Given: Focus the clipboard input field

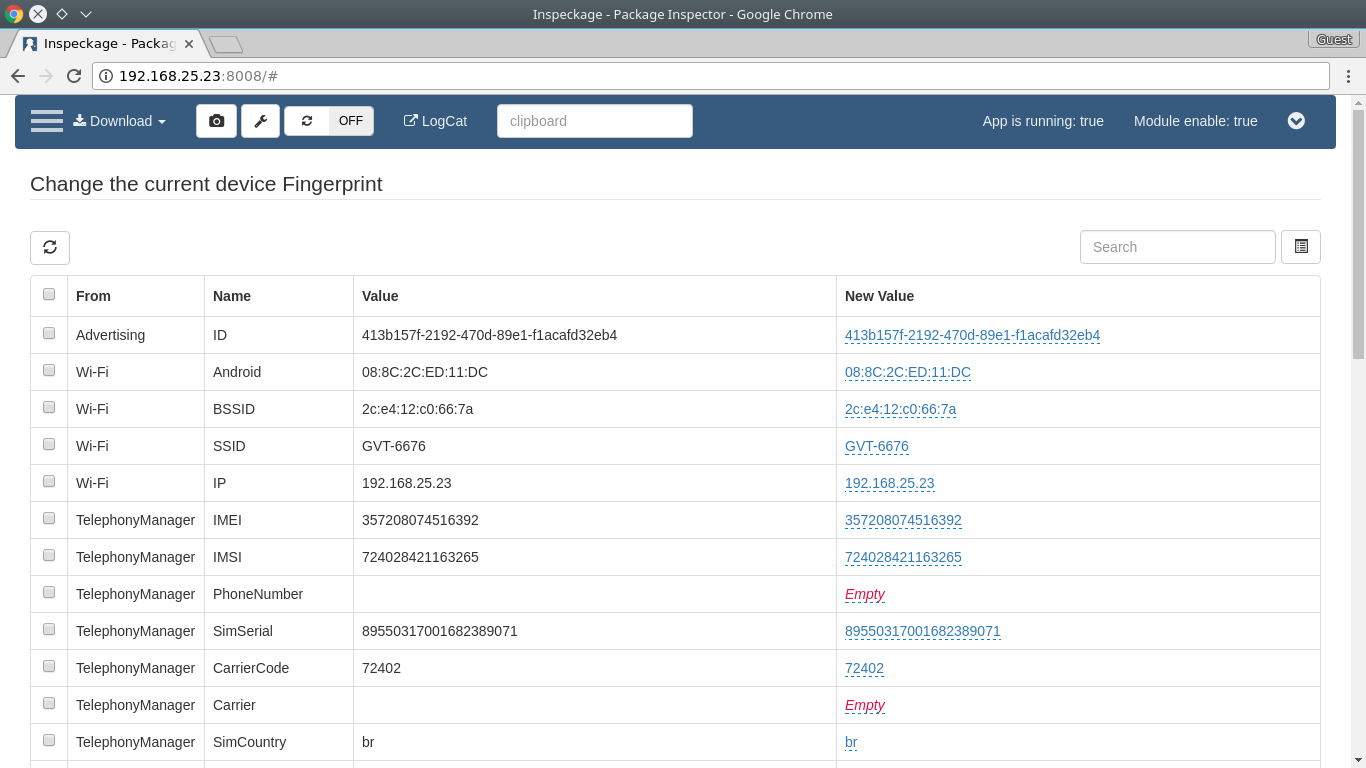Looking at the screenshot, I should (x=595, y=121).
